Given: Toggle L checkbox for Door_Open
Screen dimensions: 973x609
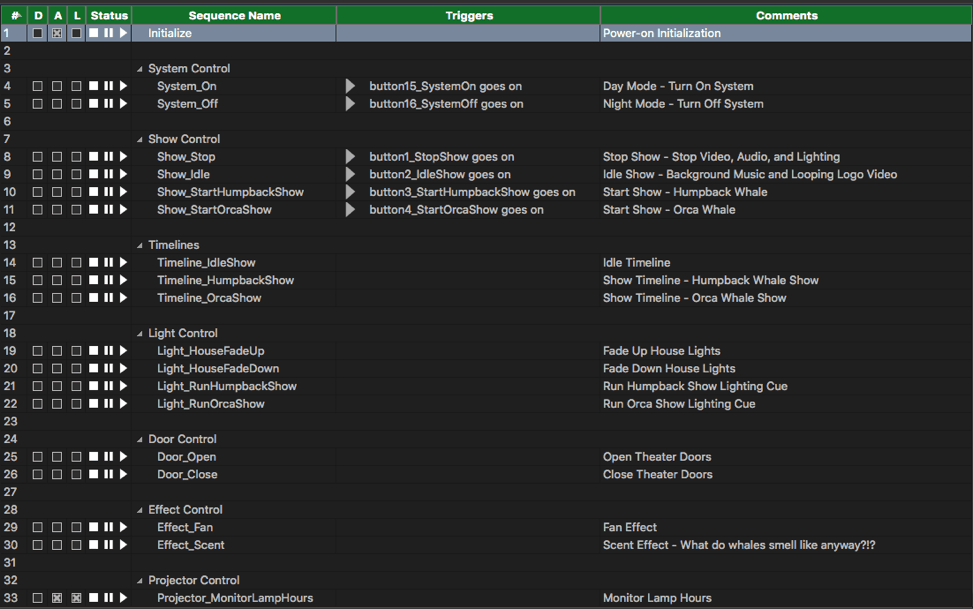Looking at the screenshot, I should [x=76, y=456].
